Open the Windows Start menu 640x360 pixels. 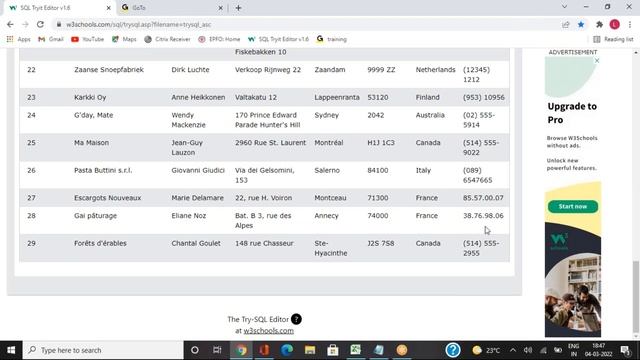(11, 350)
